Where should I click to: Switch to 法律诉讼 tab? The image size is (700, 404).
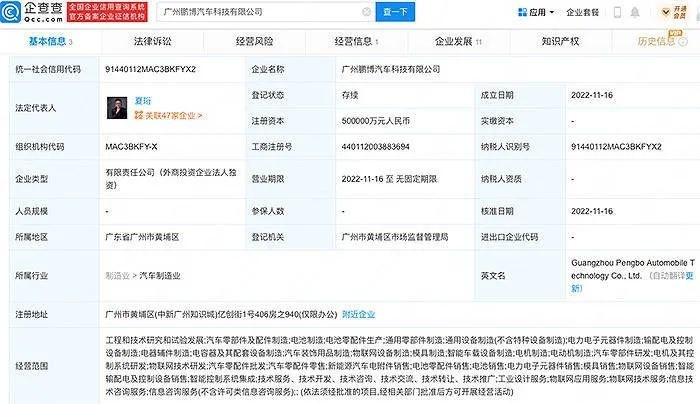click(152, 42)
